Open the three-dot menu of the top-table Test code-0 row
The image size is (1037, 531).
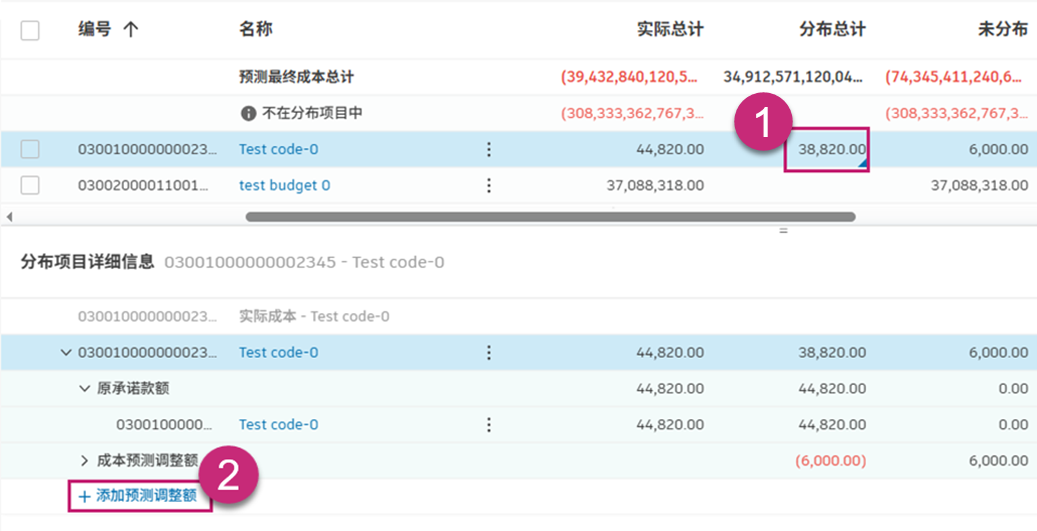tap(489, 149)
